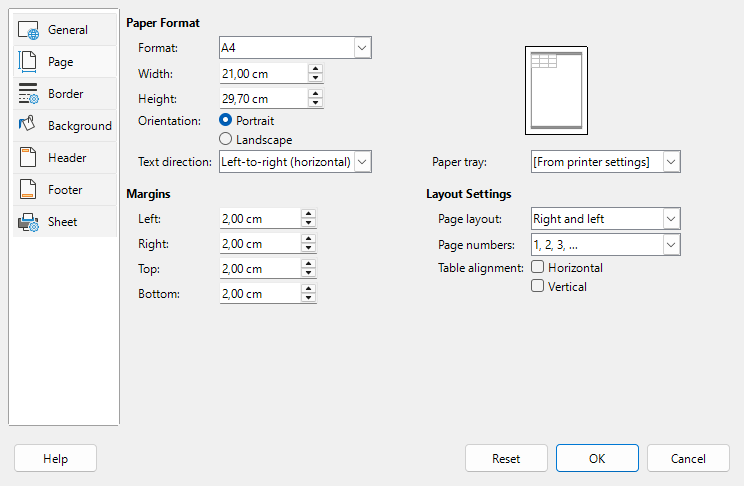Decrease the Left margin

click(x=308, y=223)
